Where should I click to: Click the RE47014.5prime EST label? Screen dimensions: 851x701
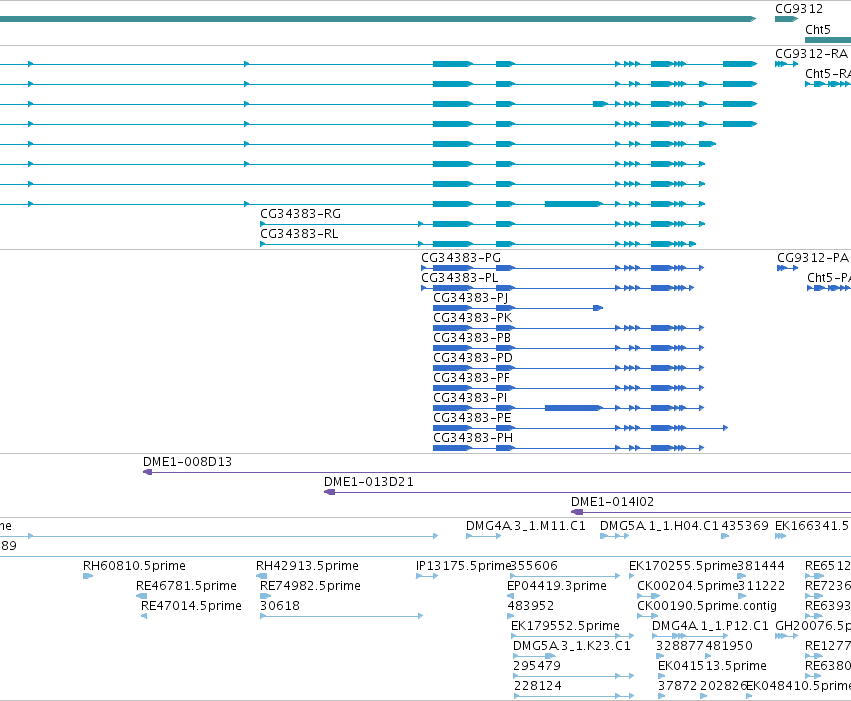[191, 607]
